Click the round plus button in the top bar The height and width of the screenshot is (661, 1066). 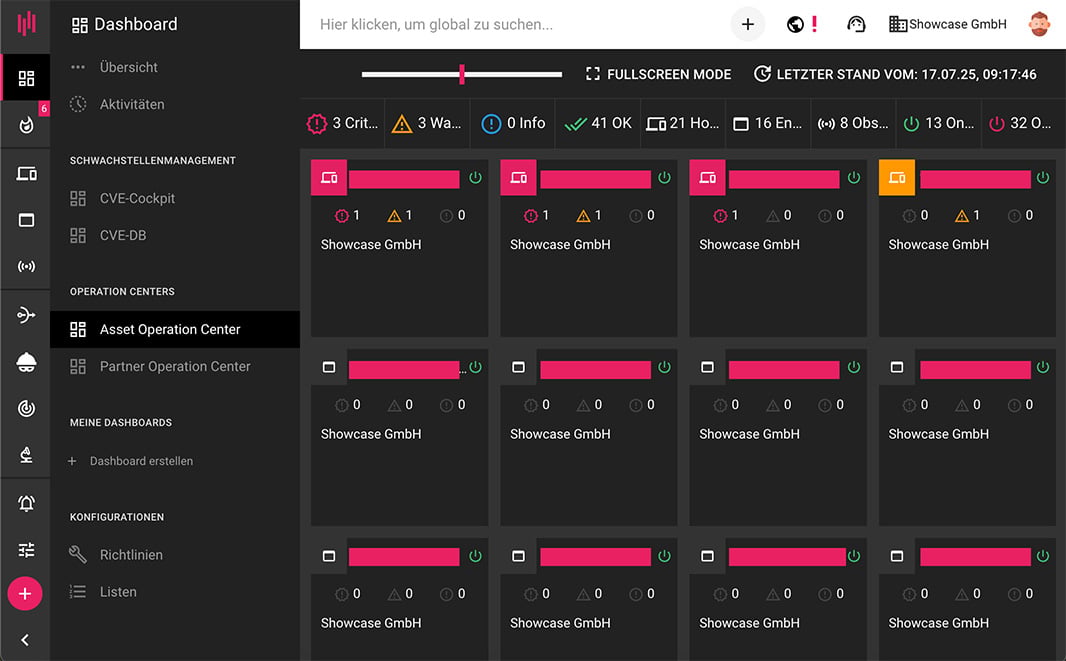click(748, 24)
